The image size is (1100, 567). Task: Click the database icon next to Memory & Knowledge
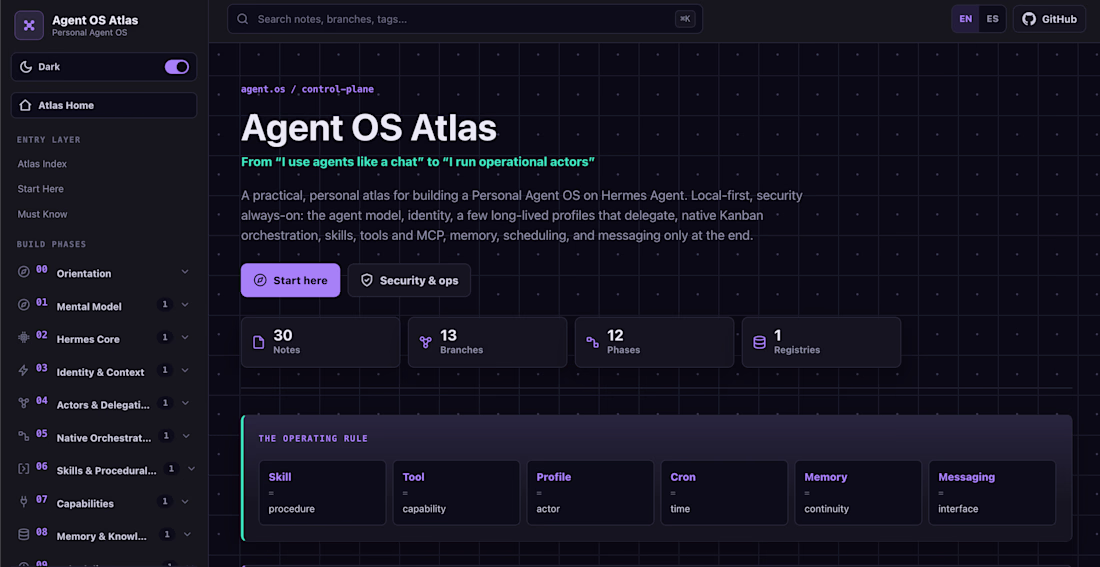tap(24, 534)
